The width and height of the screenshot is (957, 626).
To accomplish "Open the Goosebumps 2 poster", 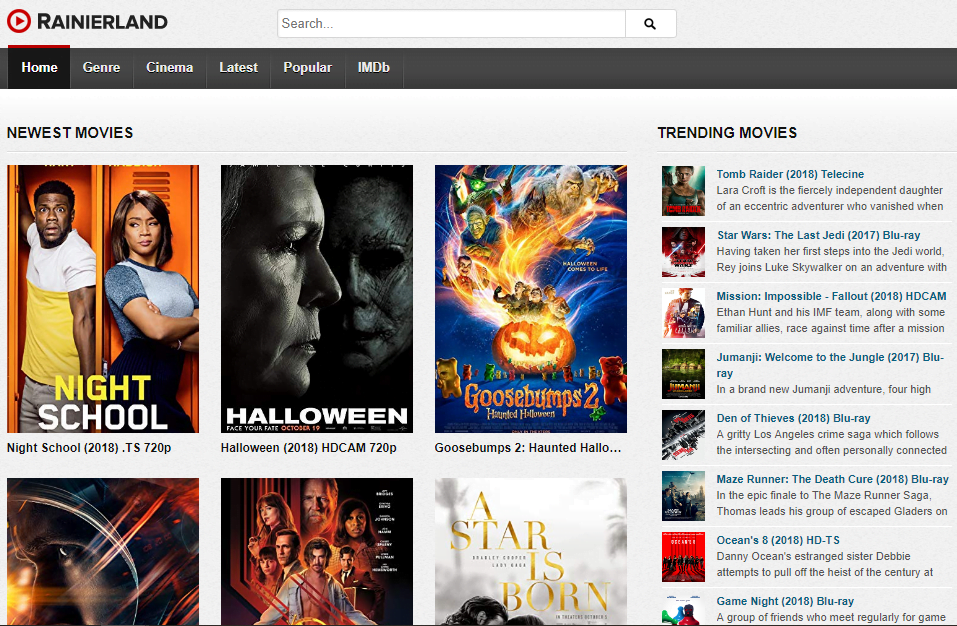I will click(530, 299).
